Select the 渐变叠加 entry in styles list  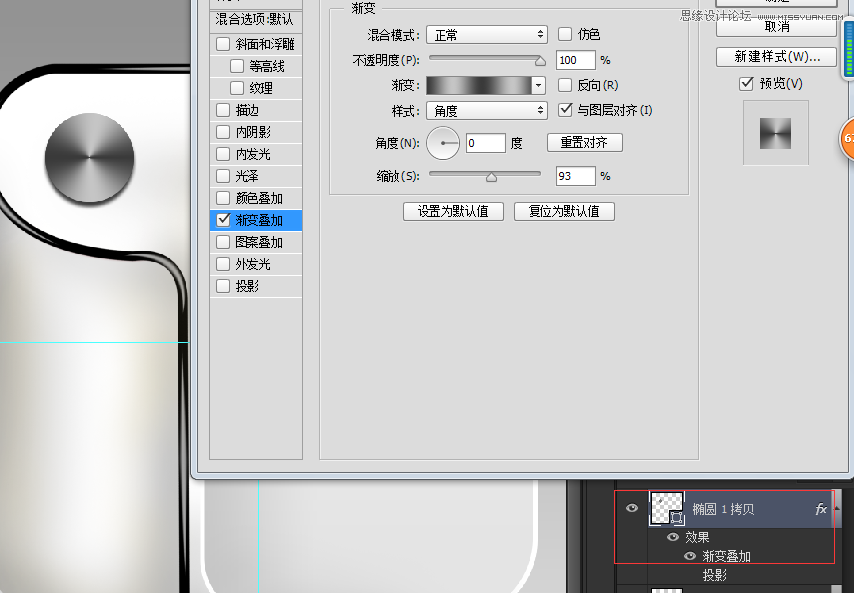point(259,220)
